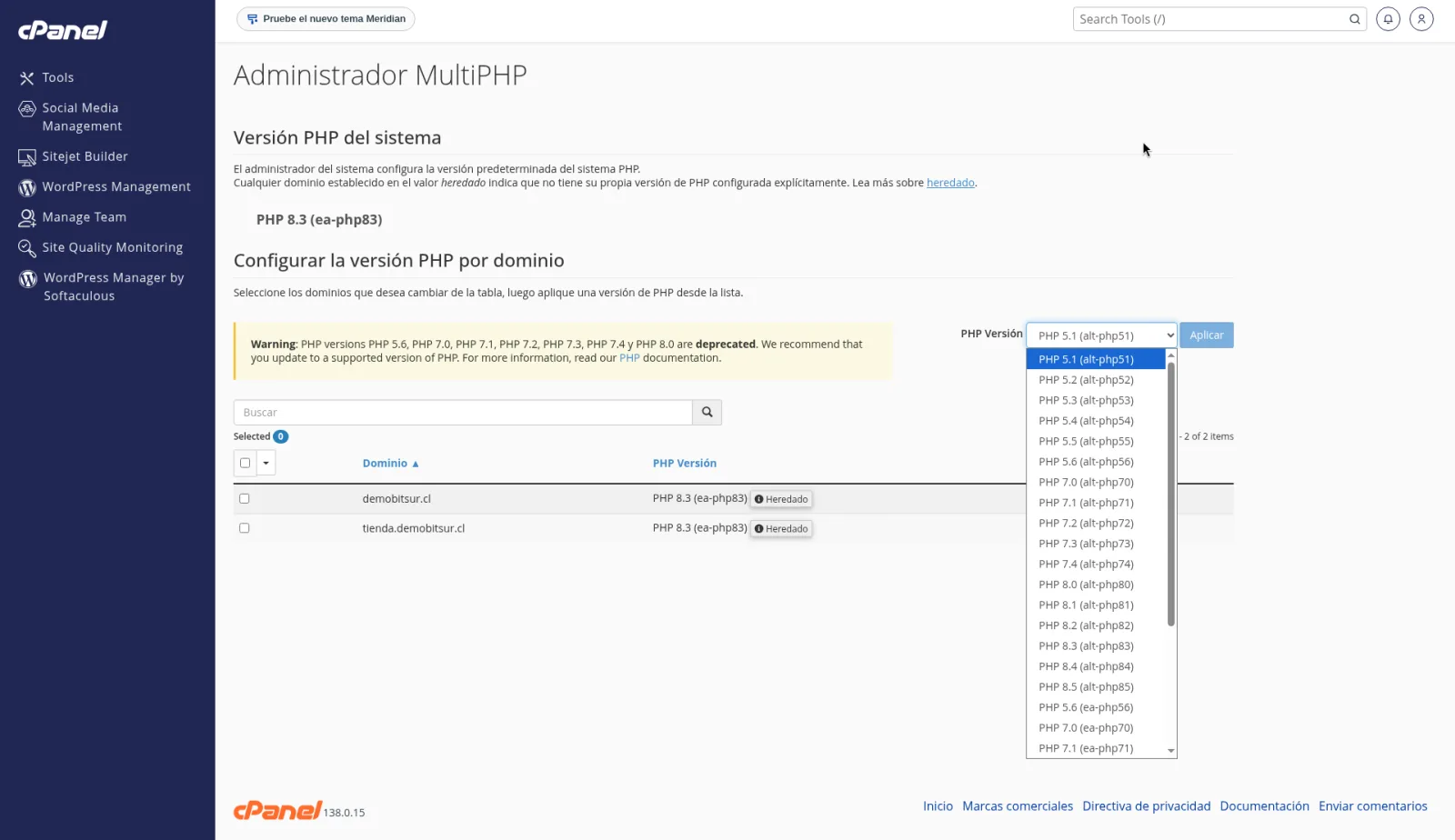Open Social Media Management icon

pyautogui.click(x=27, y=108)
